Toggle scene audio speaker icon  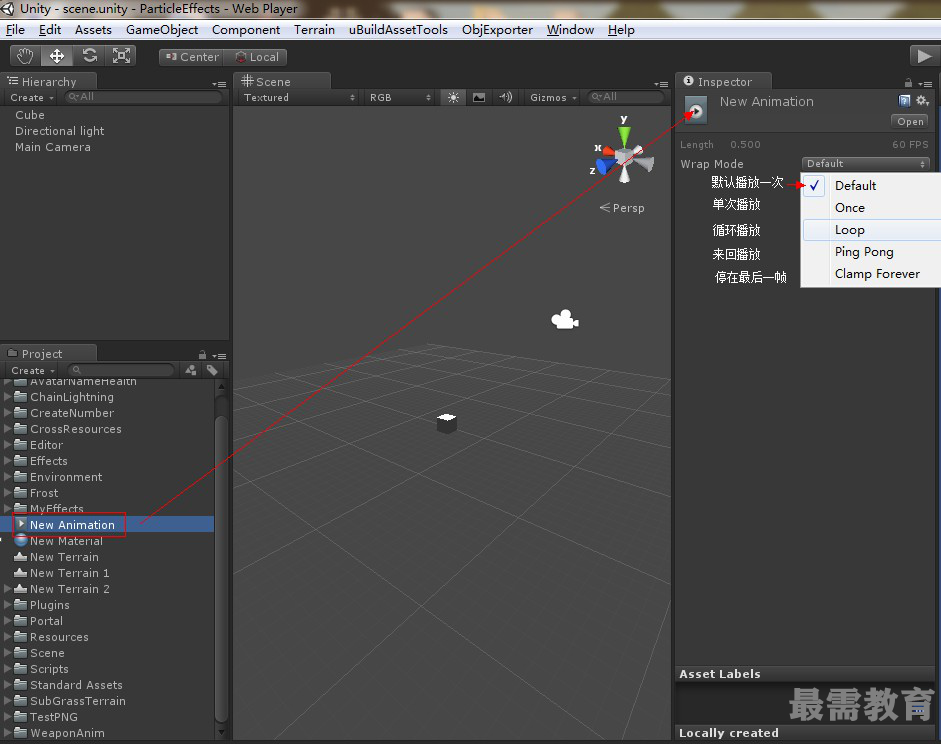[505, 97]
